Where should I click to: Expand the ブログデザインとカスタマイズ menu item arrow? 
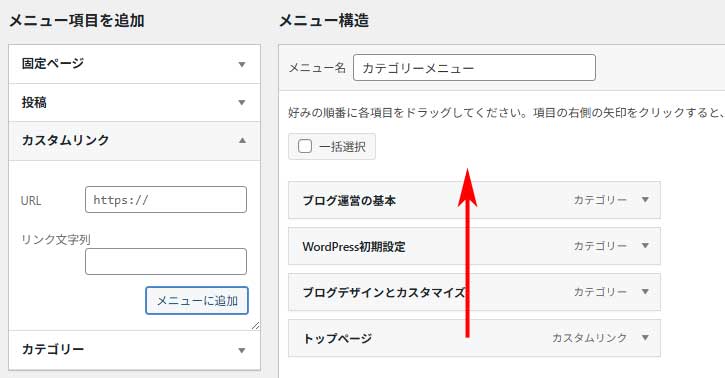pos(645,292)
